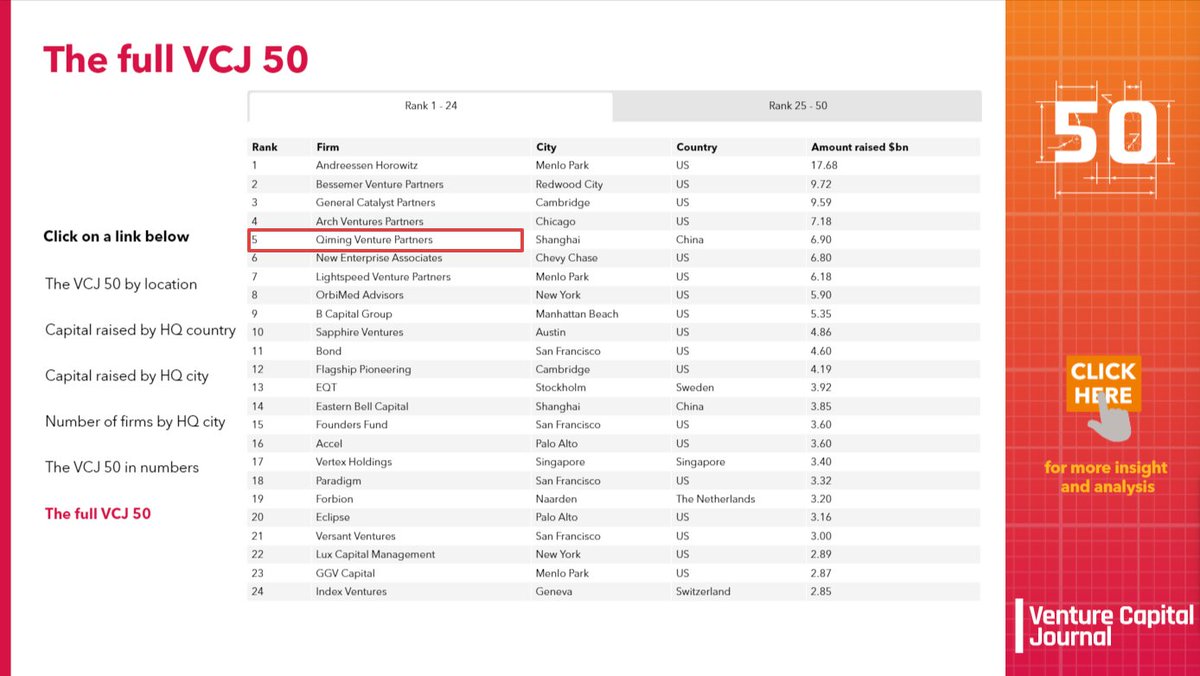Select Bond firm cell
Image resolution: width=1200 pixels, height=676 pixels.
[329, 351]
